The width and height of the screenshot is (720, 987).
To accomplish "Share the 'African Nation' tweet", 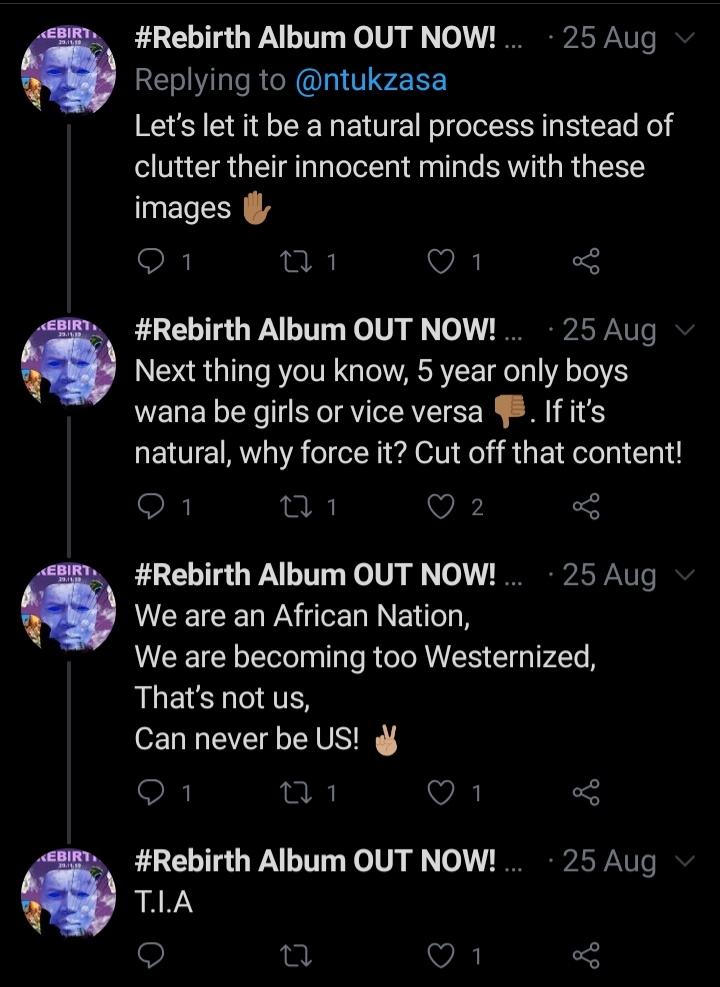I will pyautogui.click(x=586, y=793).
